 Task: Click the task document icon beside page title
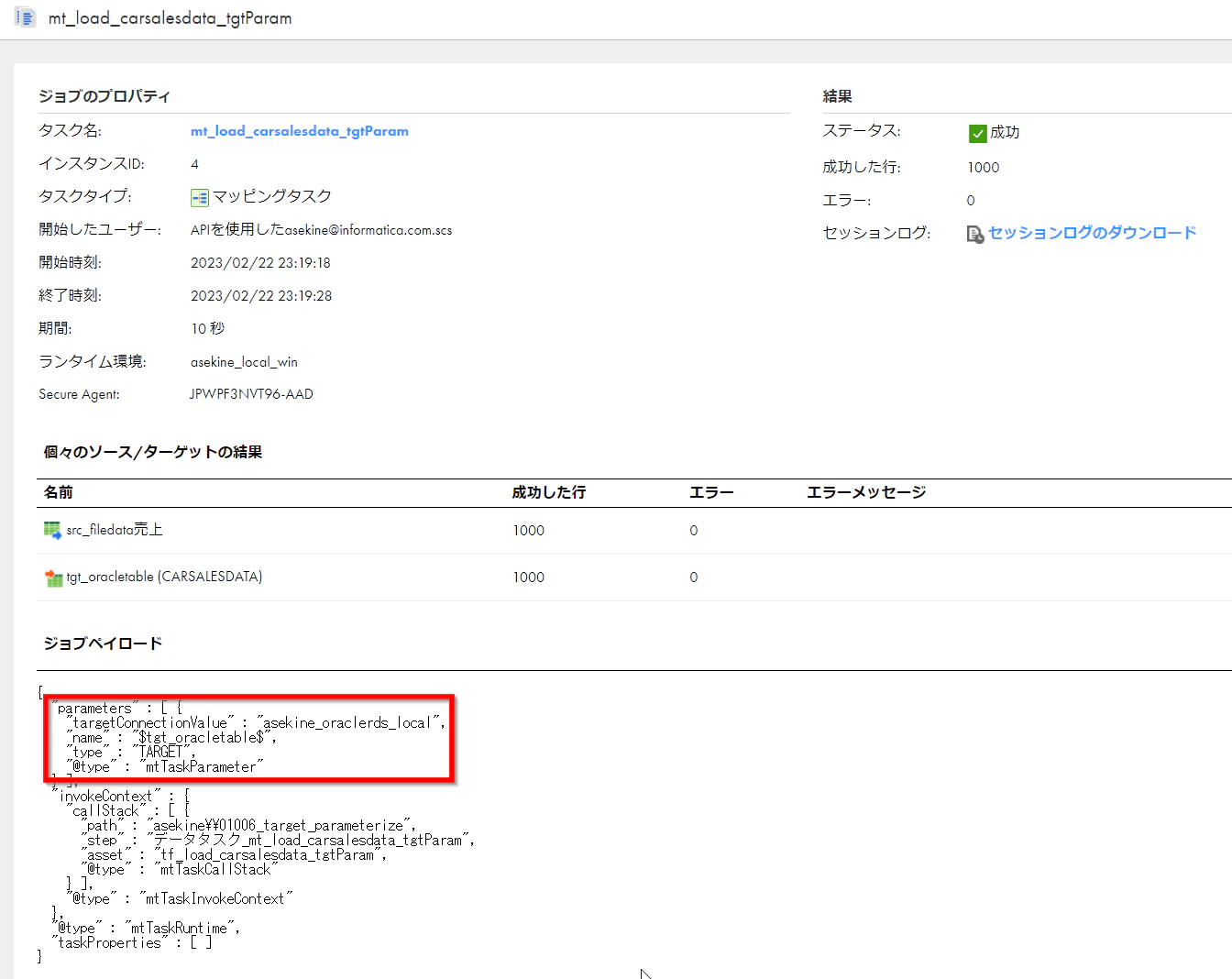[25, 18]
